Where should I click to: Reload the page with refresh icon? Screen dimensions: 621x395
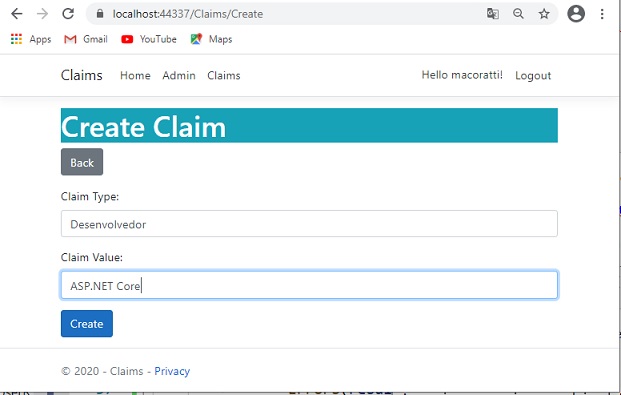68,14
